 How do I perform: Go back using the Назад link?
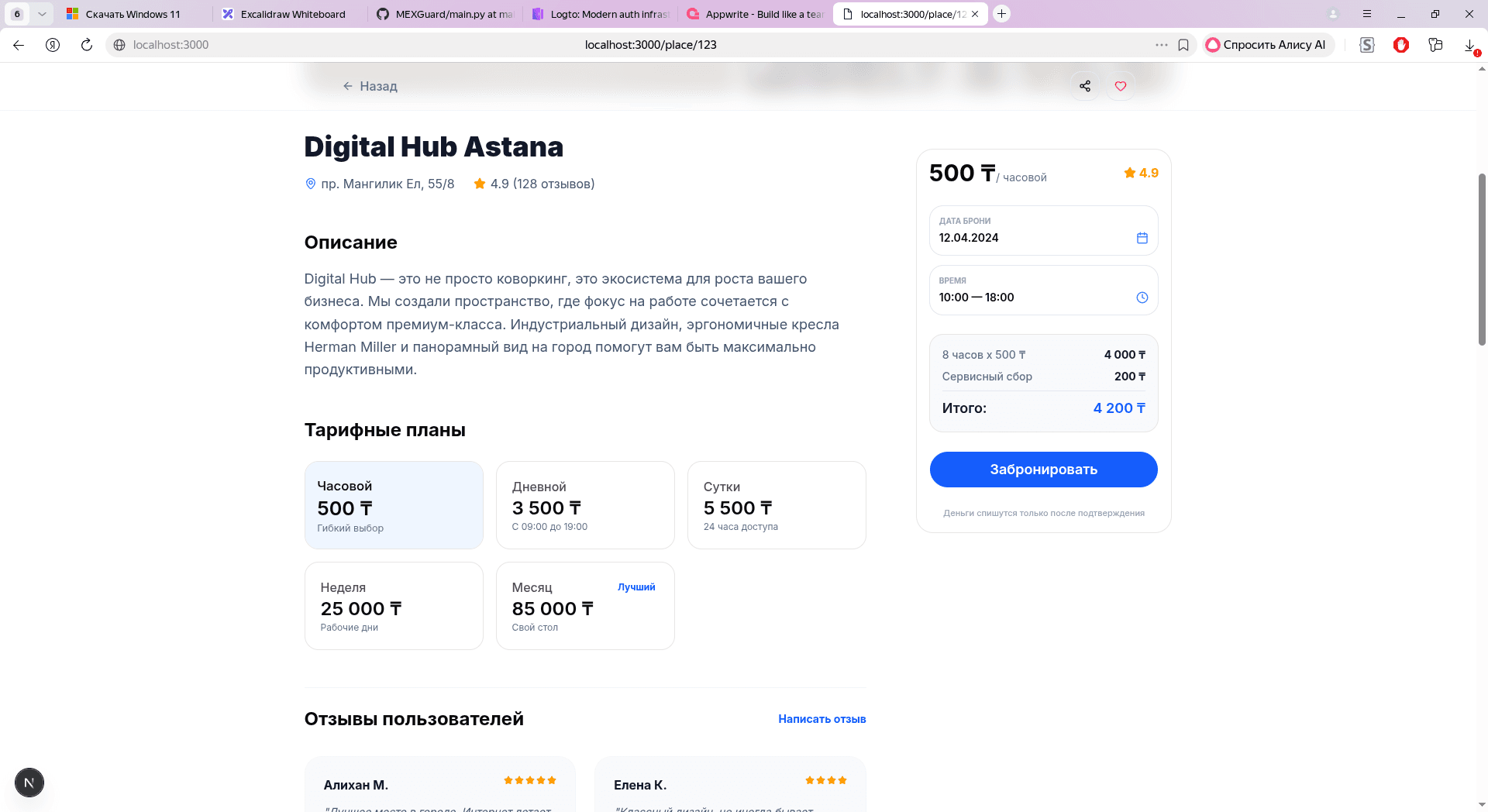tap(370, 86)
